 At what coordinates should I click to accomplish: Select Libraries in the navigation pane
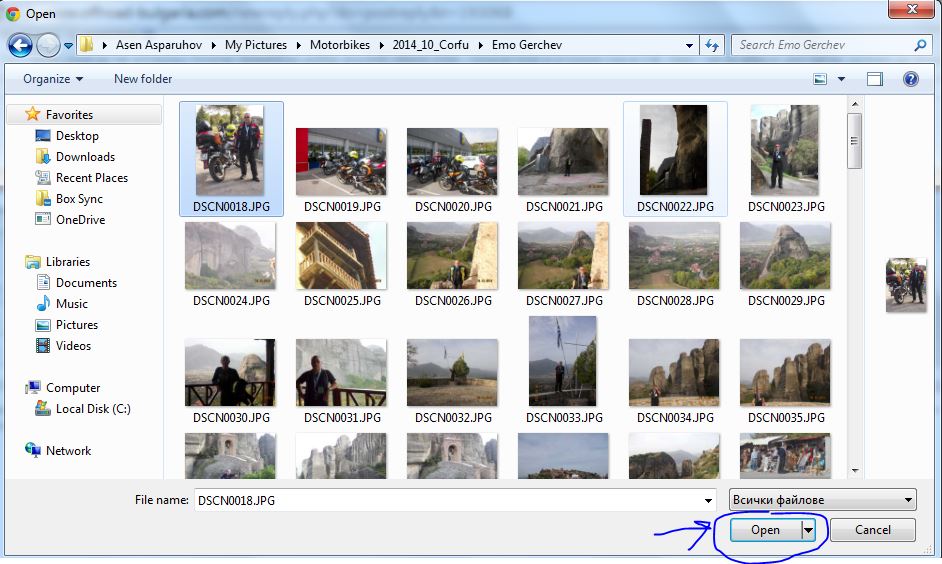[x=68, y=262]
